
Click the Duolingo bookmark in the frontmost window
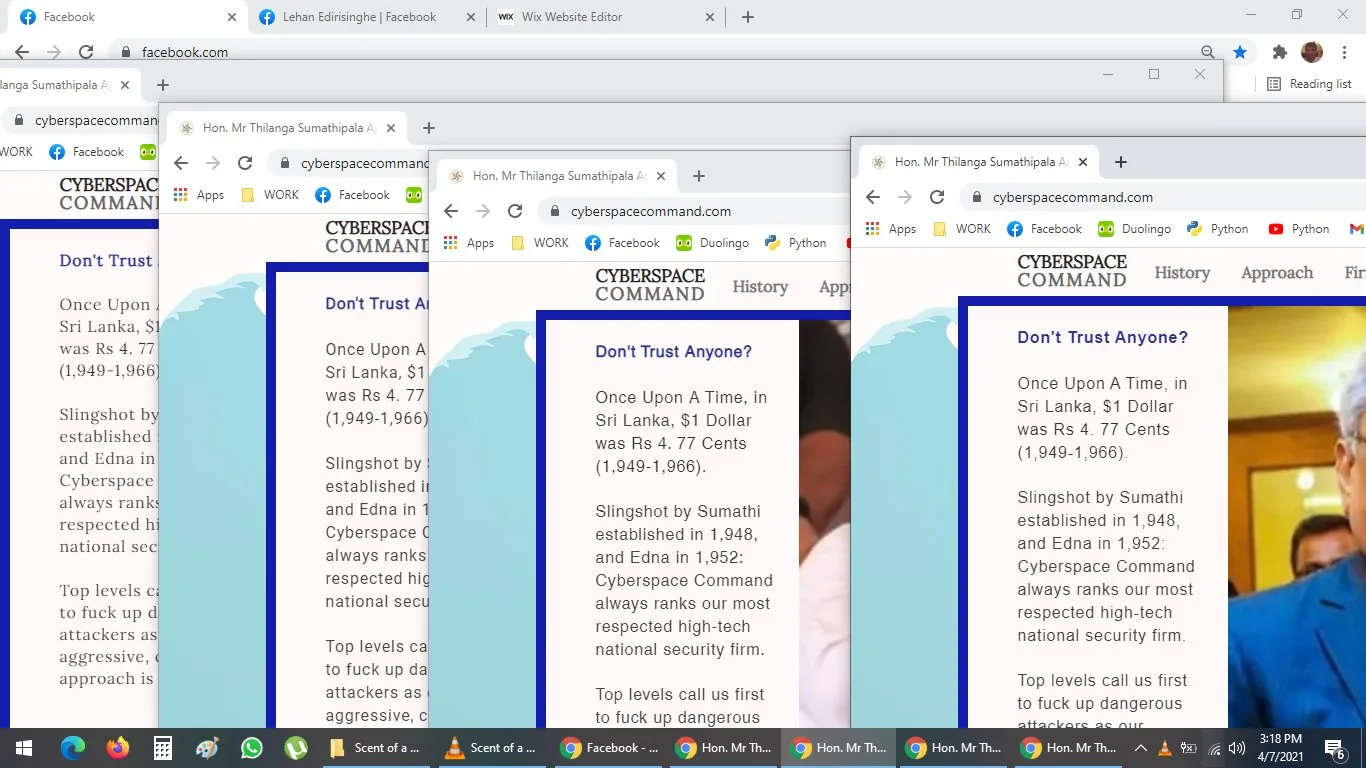coord(1134,229)
